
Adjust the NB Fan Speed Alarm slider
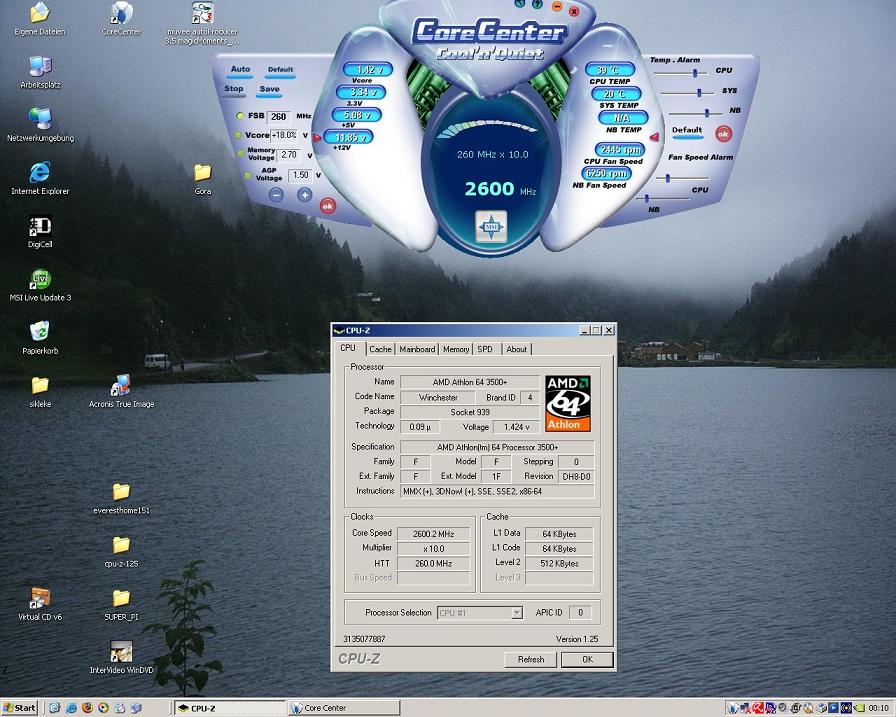647,198
